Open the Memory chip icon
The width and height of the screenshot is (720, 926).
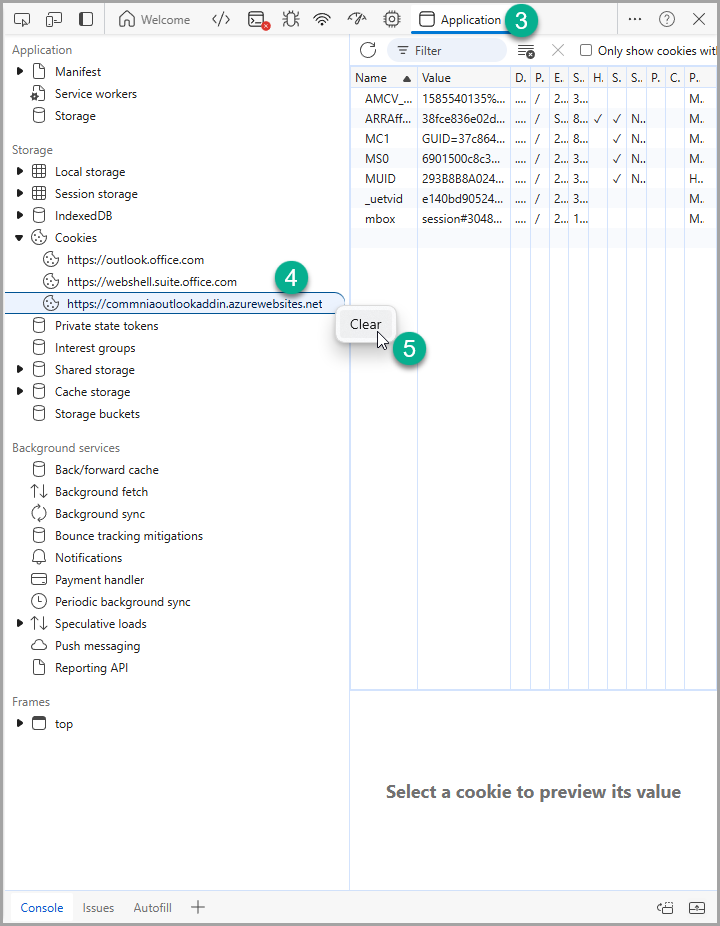pyautogui.click(x=391, y=19)
